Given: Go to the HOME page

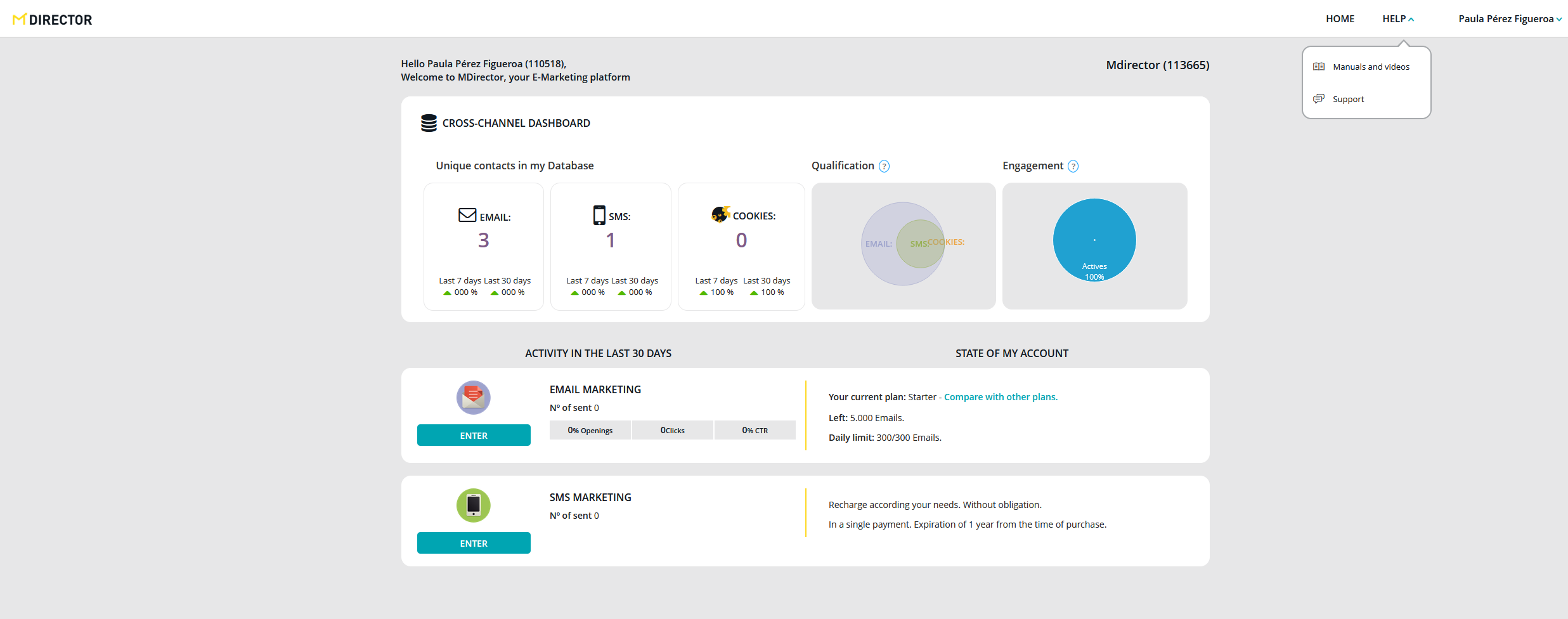Looking at the screenshot, I should pos(1340,19).
